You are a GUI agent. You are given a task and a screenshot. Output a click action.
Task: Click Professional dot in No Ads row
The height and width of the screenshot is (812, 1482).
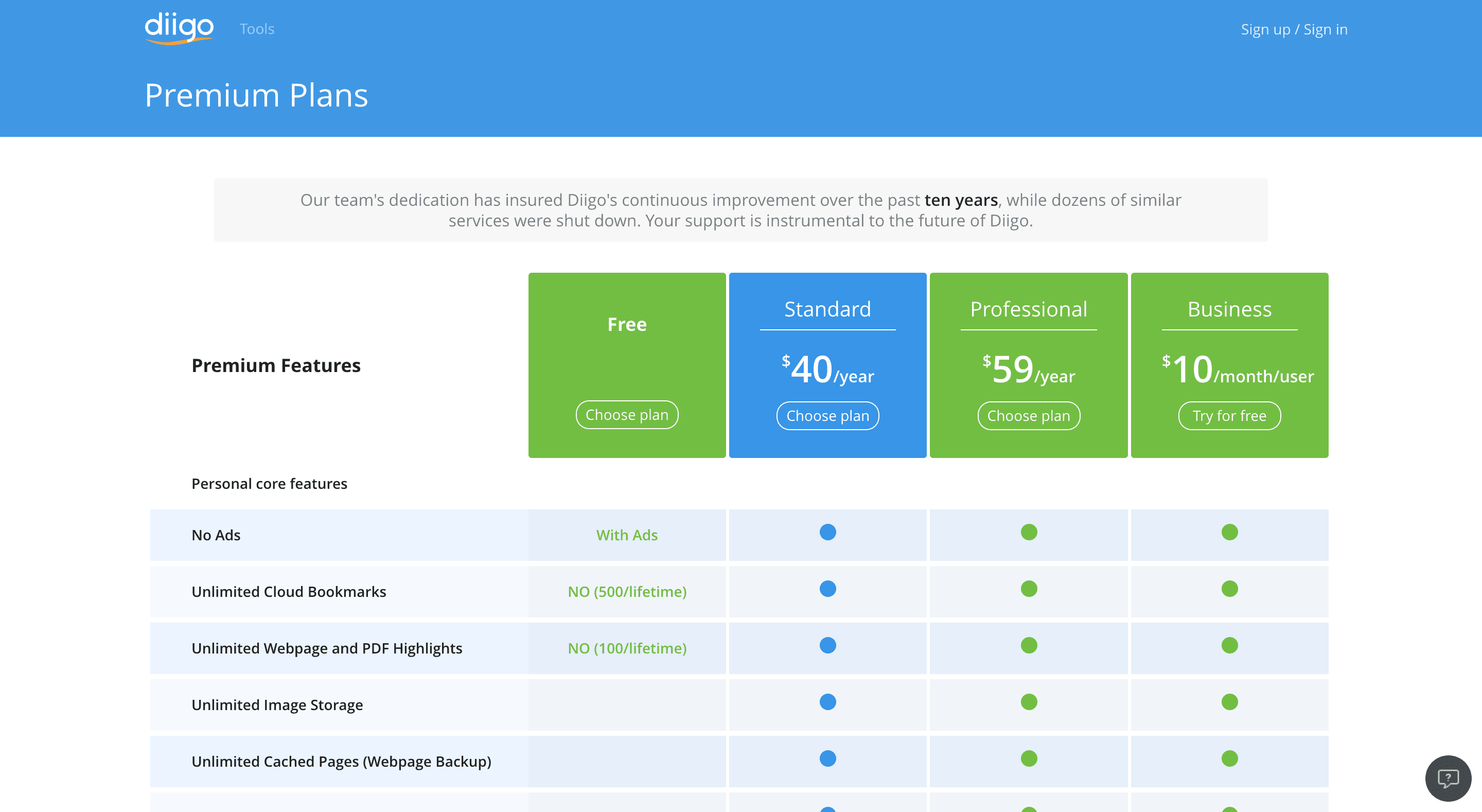(x=1029, y=532)
